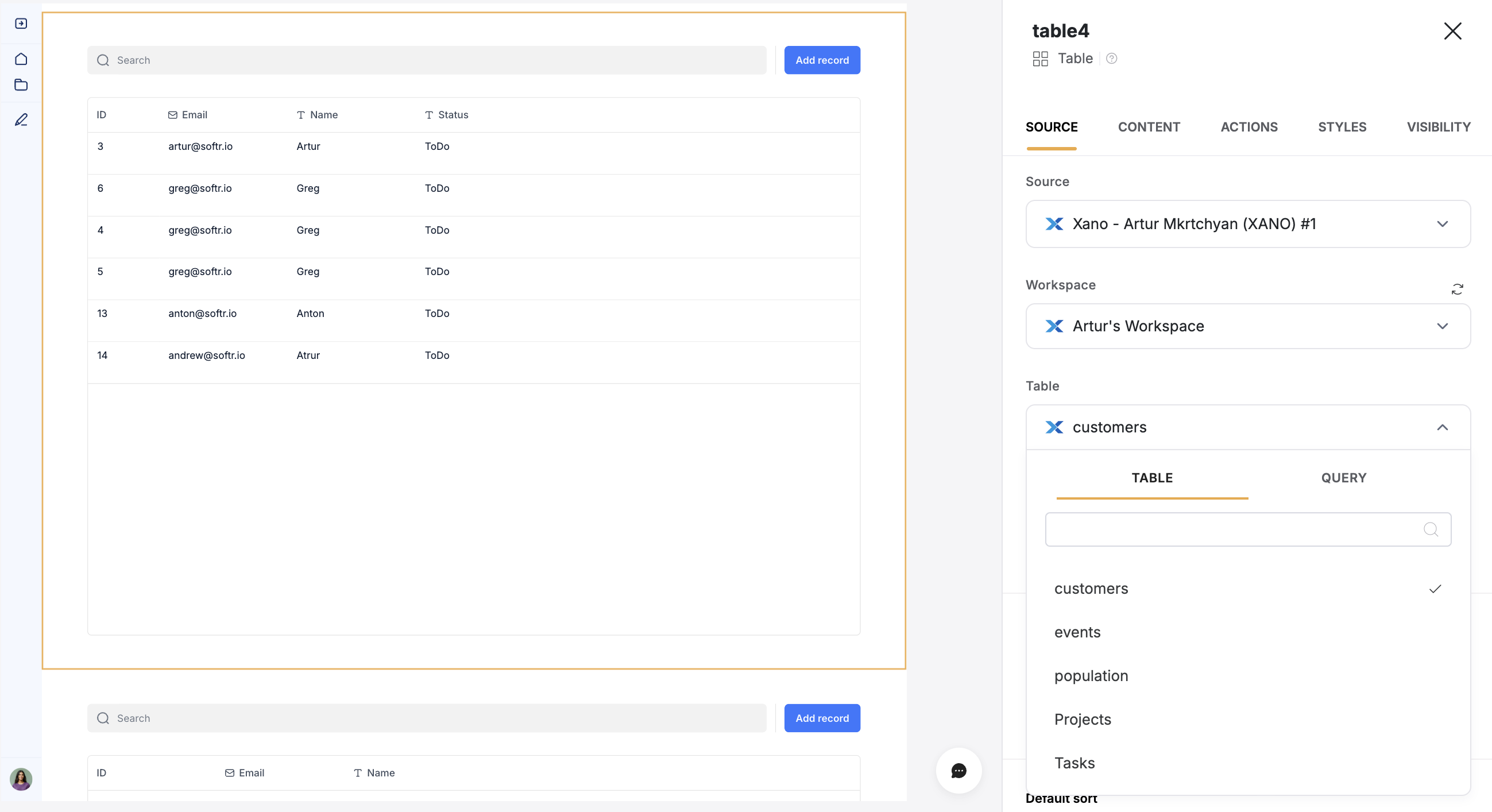Refresh the Workspace list
The width and height of the screenshot is (1492, 812).
(1459, 289)
